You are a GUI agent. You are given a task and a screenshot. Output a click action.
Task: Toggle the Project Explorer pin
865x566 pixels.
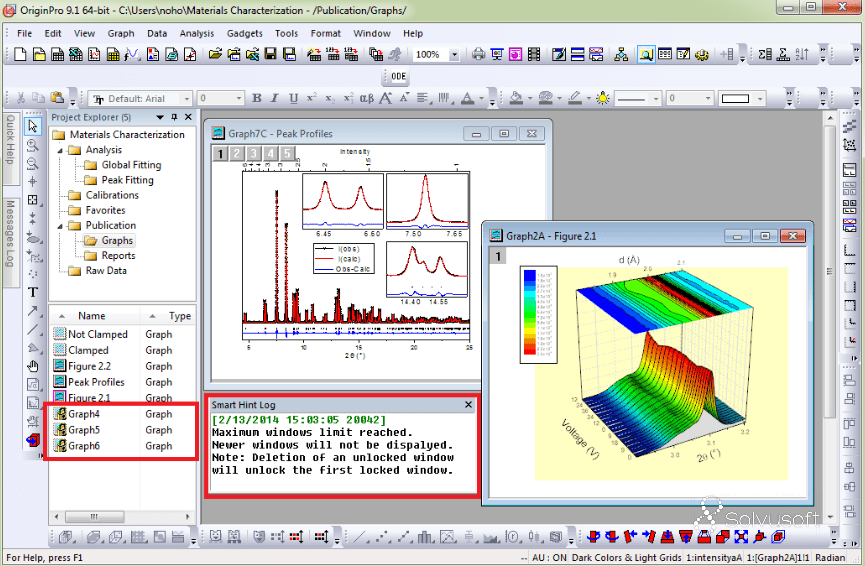tap(174, 117)
